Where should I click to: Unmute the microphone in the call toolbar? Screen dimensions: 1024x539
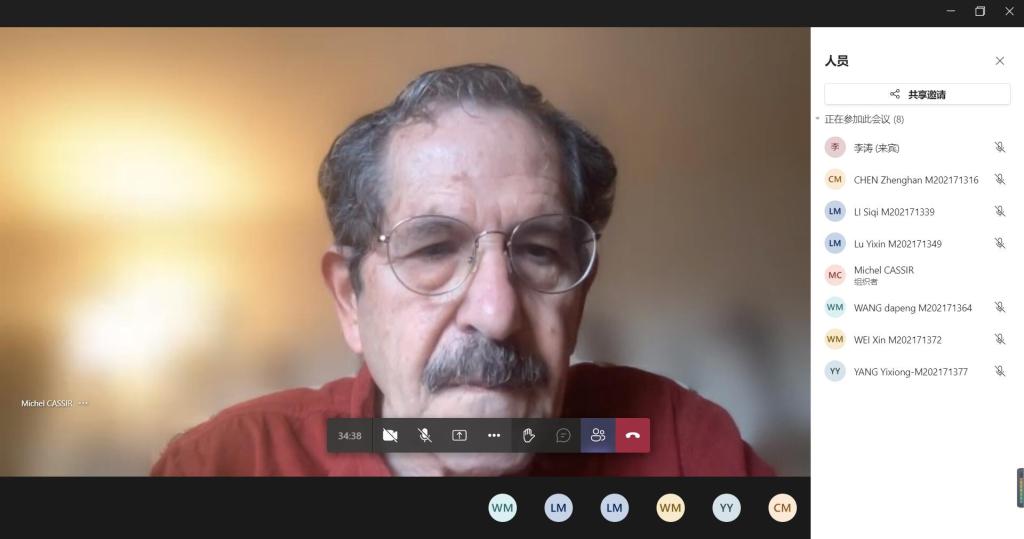(425, 435)
